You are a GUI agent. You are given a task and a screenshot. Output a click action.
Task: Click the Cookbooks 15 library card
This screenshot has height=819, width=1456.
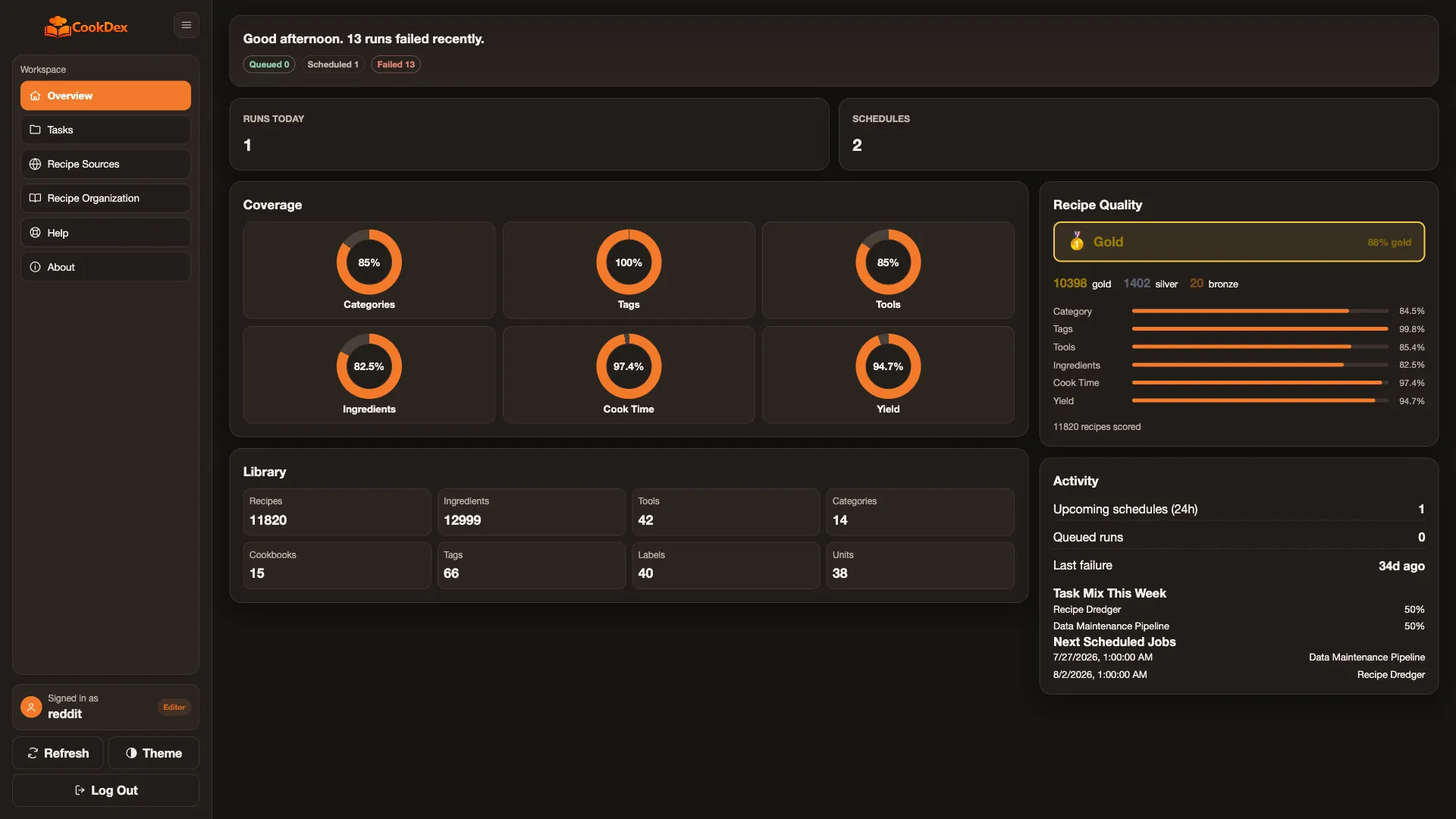(x=337, y=566)
